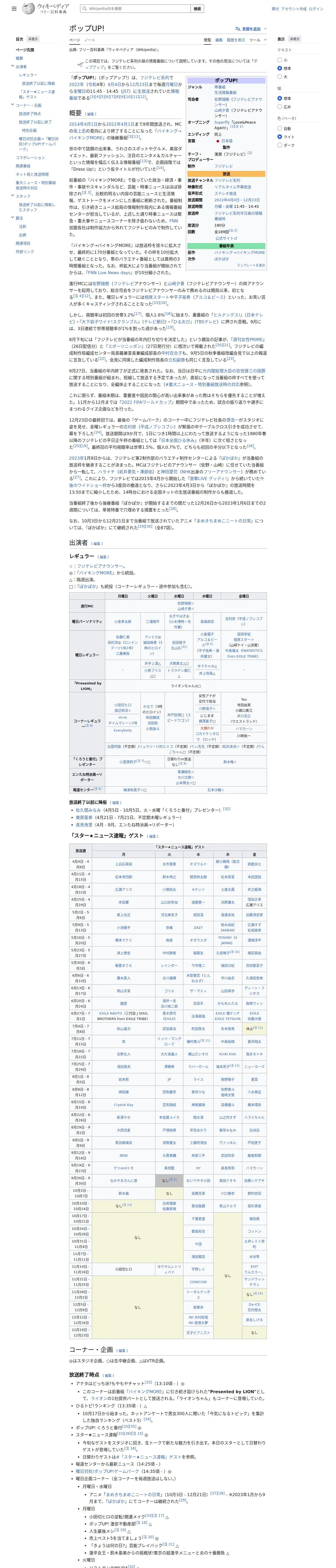Select the 小 text size radio
The width and height of the screenshot is (336, 1568).
(280, 60)
